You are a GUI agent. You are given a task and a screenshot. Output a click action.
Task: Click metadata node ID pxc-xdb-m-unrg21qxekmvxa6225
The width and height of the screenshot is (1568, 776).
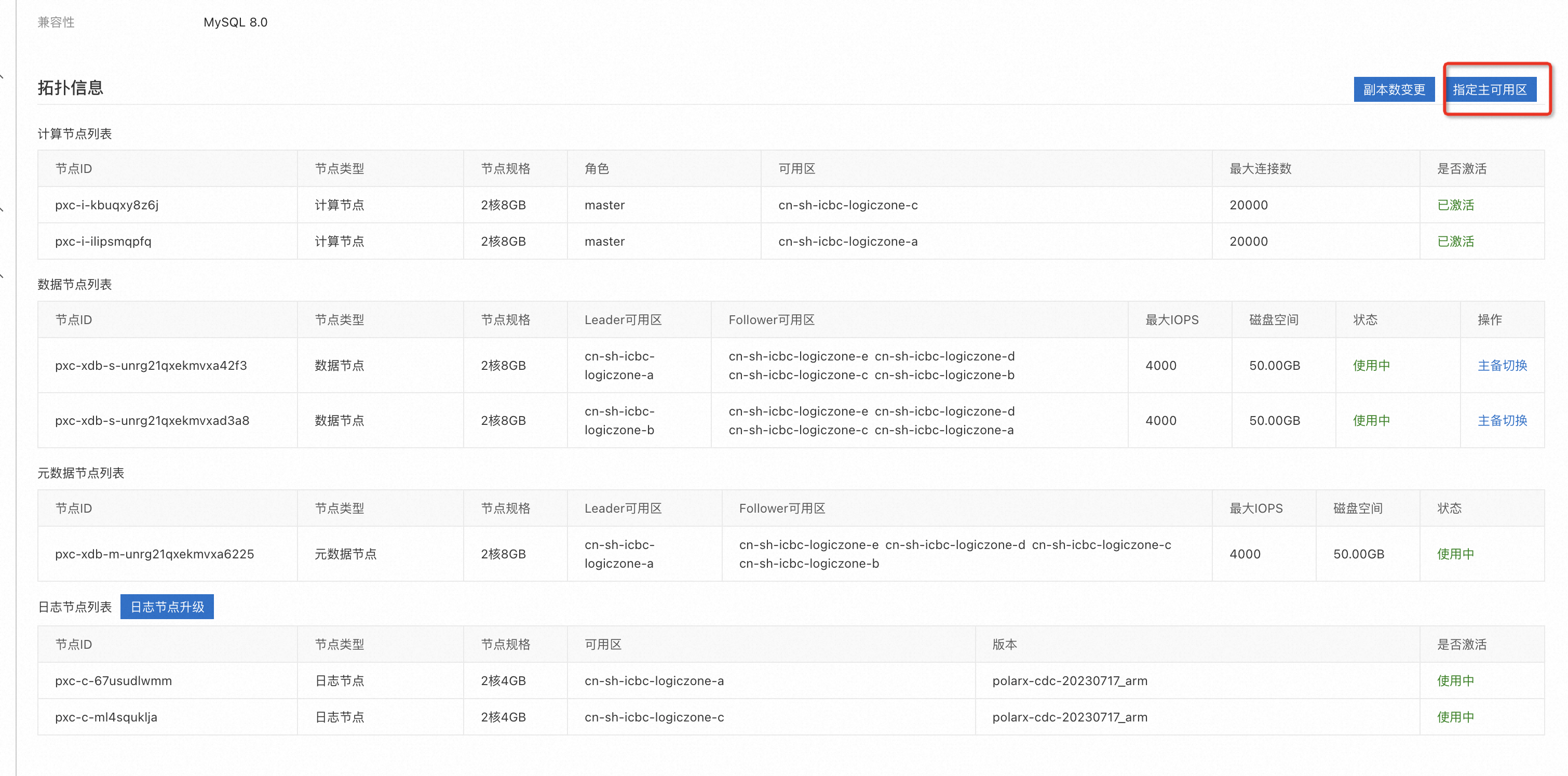click(x=154, y=554)
